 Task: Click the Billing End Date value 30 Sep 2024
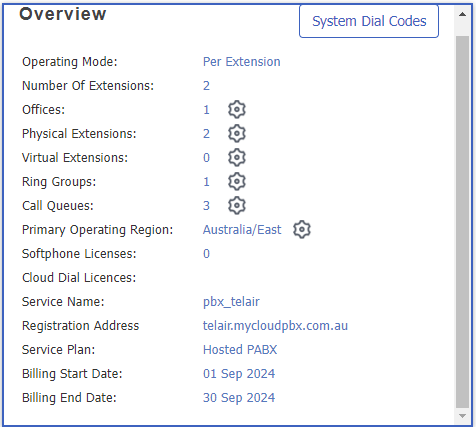click(239, 398)
